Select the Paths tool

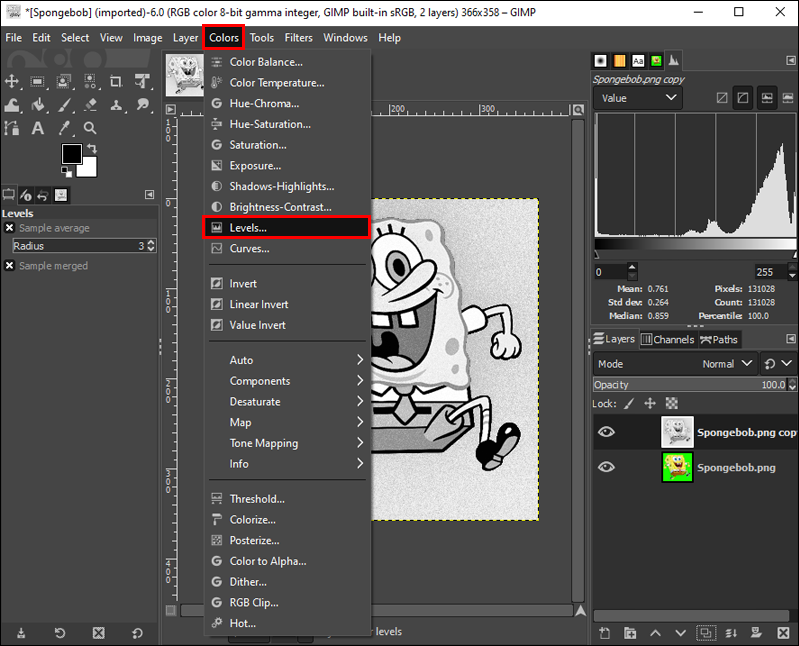(12, 128)
